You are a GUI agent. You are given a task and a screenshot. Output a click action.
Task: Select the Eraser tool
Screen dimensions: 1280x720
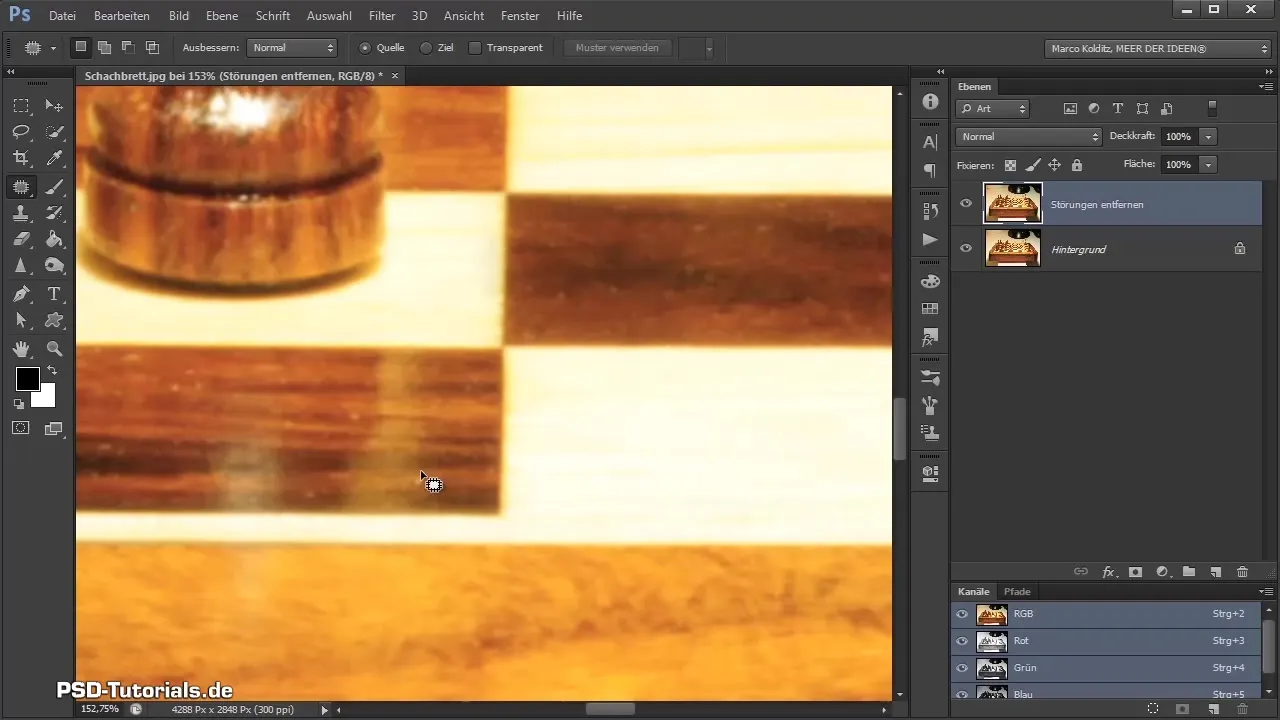21,239
